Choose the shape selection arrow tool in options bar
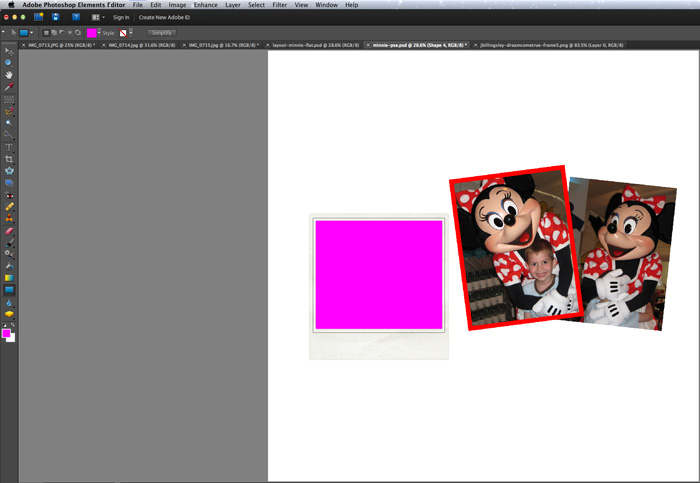This screenshot has width=700, height=483. (14, 33)
